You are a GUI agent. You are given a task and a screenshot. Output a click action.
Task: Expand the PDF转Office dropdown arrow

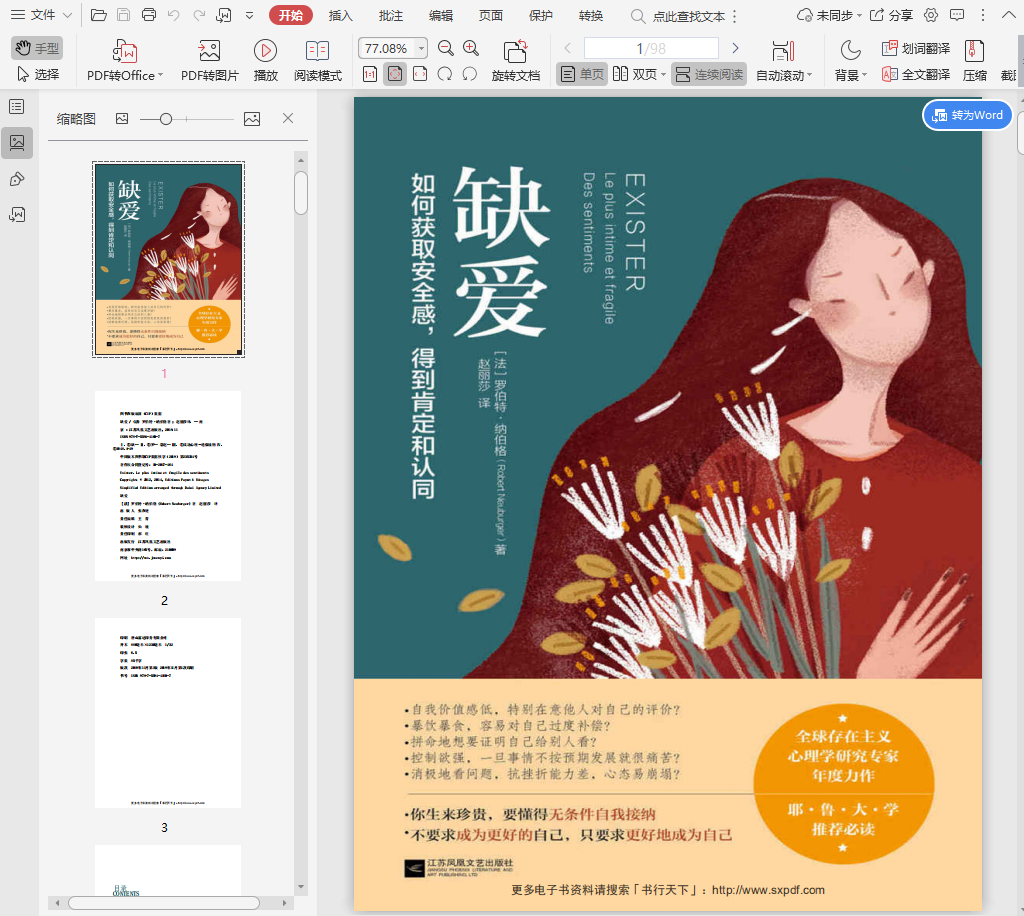[161, 75]
